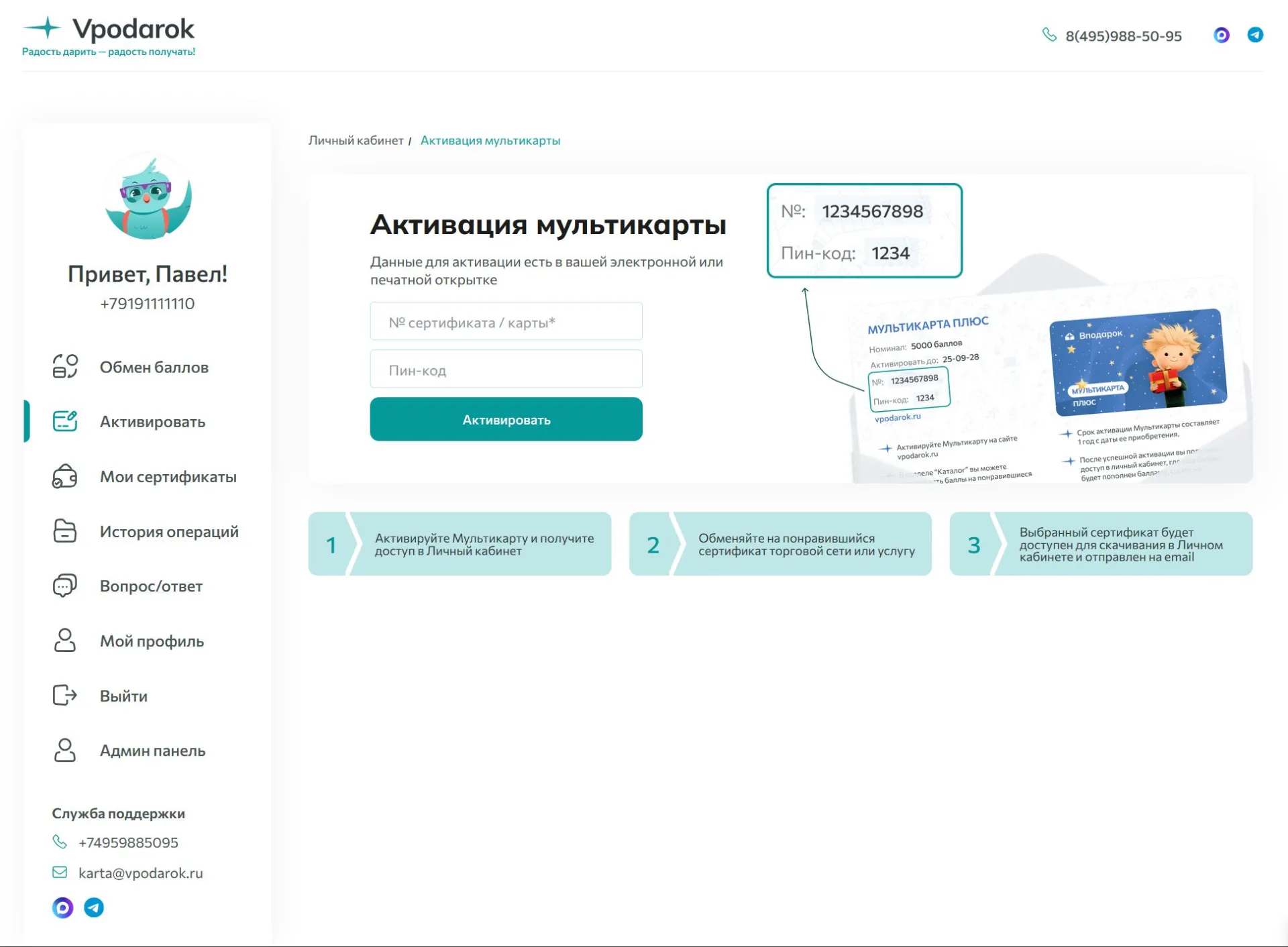Click the История операций folder icon
This screenshot has height=947, width=1288.
click(x=65, y=531)
